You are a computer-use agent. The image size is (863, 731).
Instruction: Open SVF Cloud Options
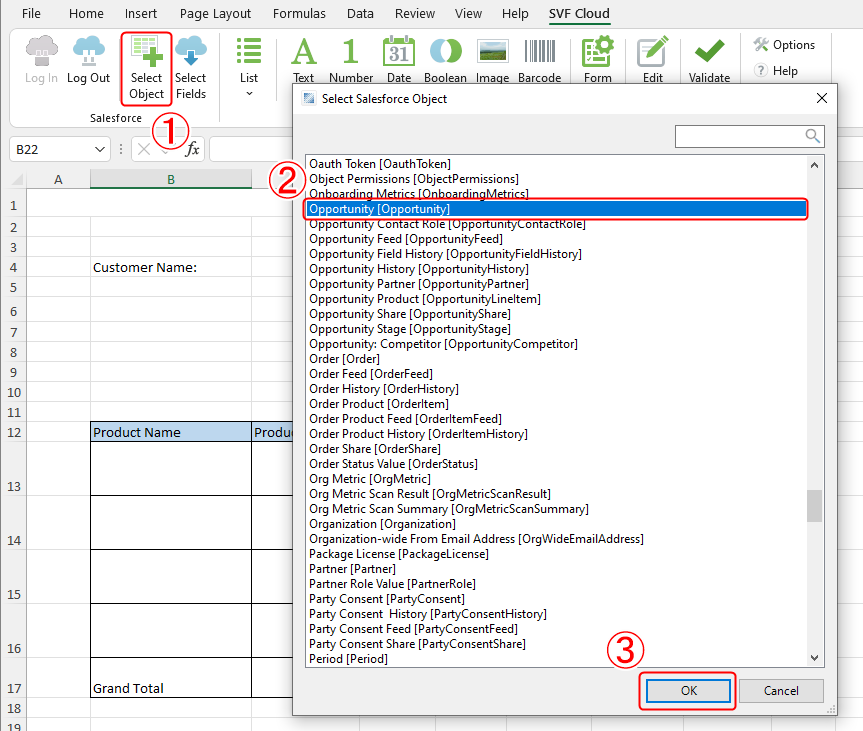(x=784, y=45)
